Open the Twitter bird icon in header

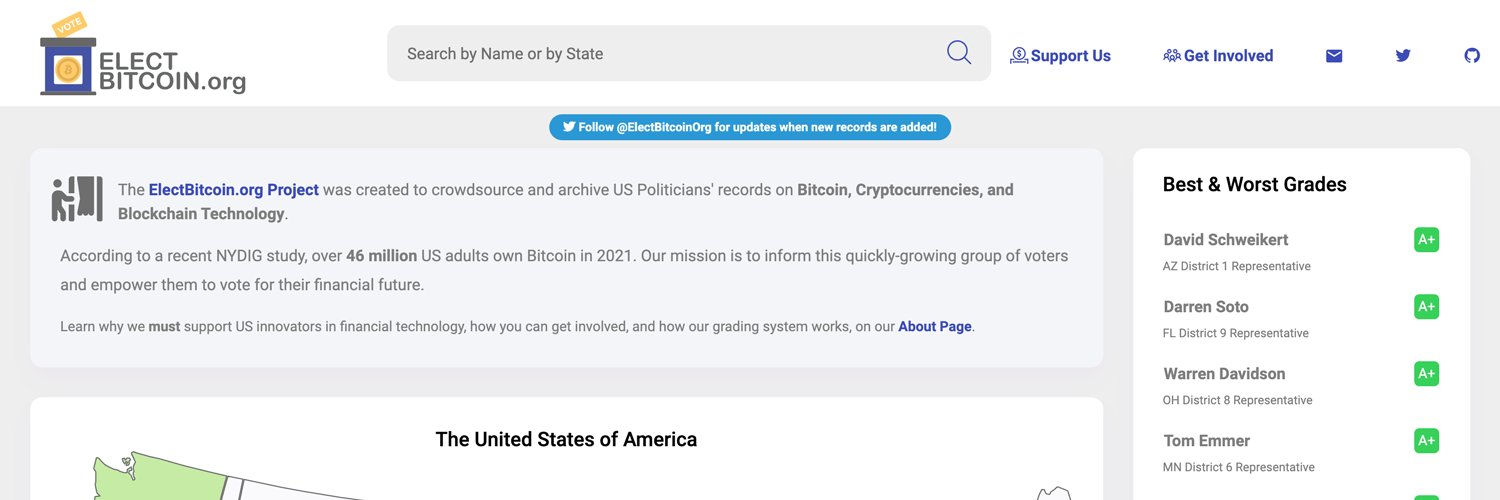point(1403,56)
